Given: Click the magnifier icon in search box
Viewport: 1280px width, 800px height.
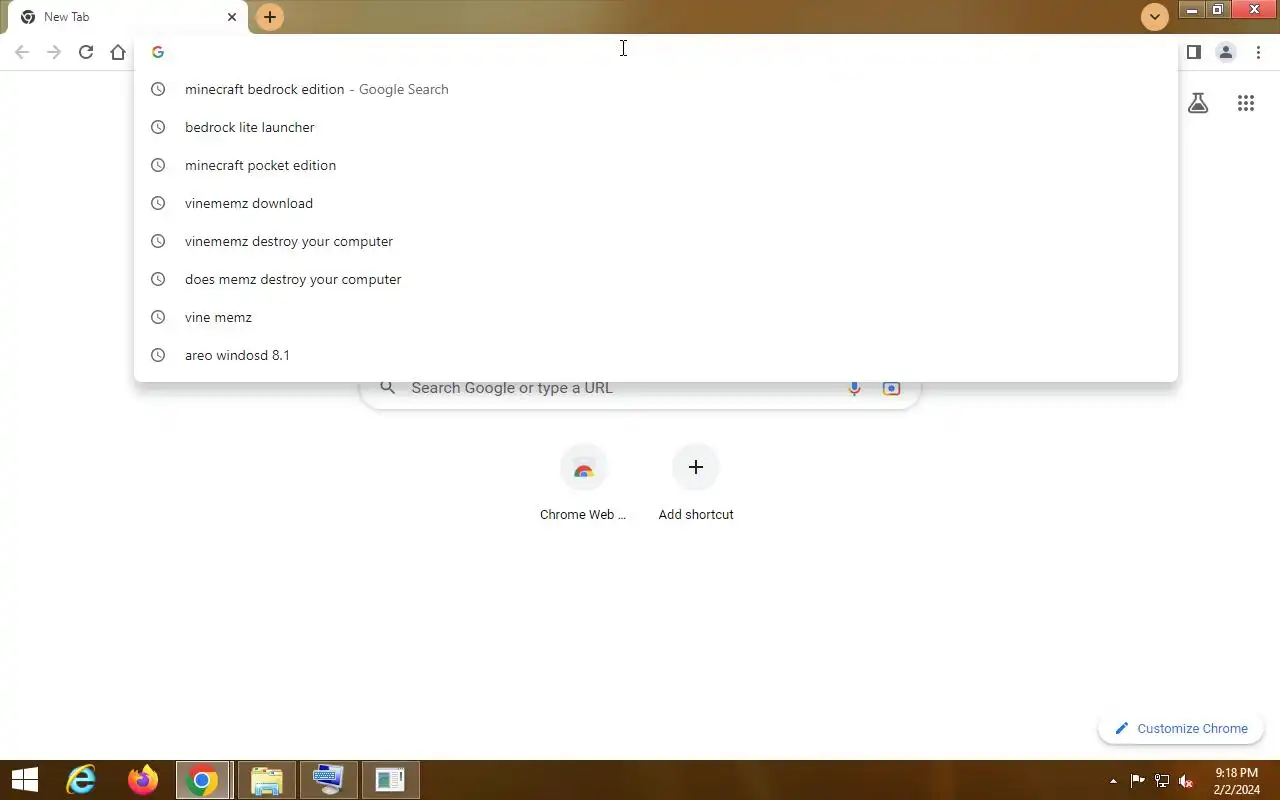Looking at the screenshot, I should point(388,388).
